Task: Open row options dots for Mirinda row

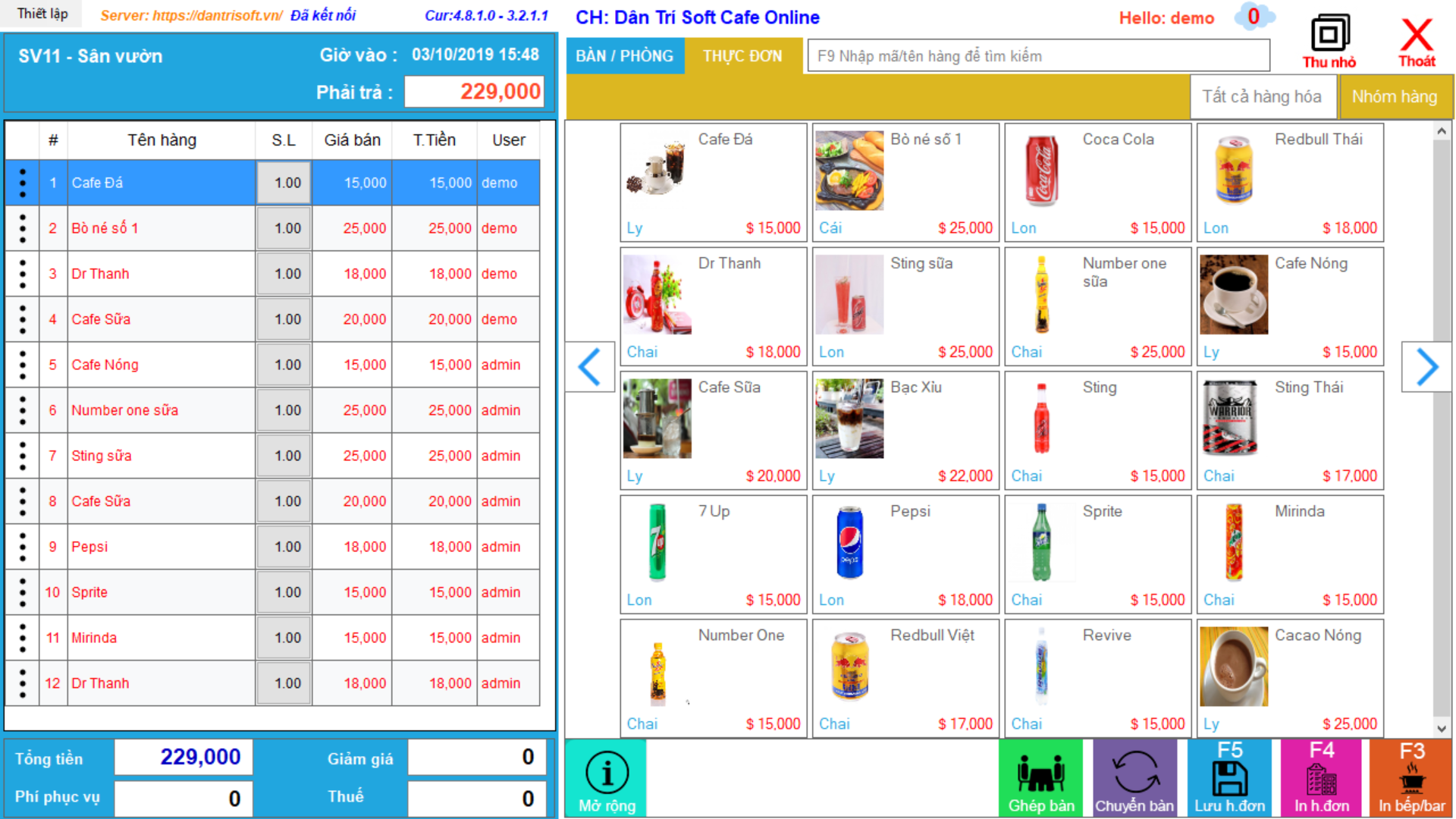Action: point(22,638)
